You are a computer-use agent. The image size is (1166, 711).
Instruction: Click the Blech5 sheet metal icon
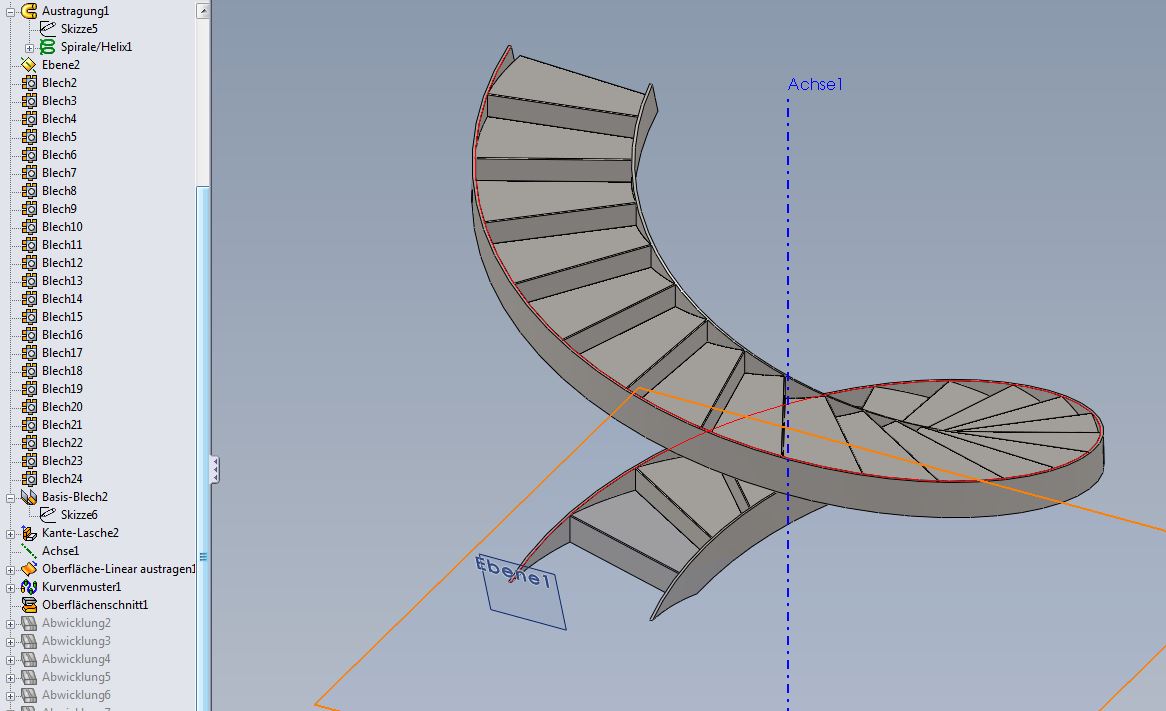(29, 137)
